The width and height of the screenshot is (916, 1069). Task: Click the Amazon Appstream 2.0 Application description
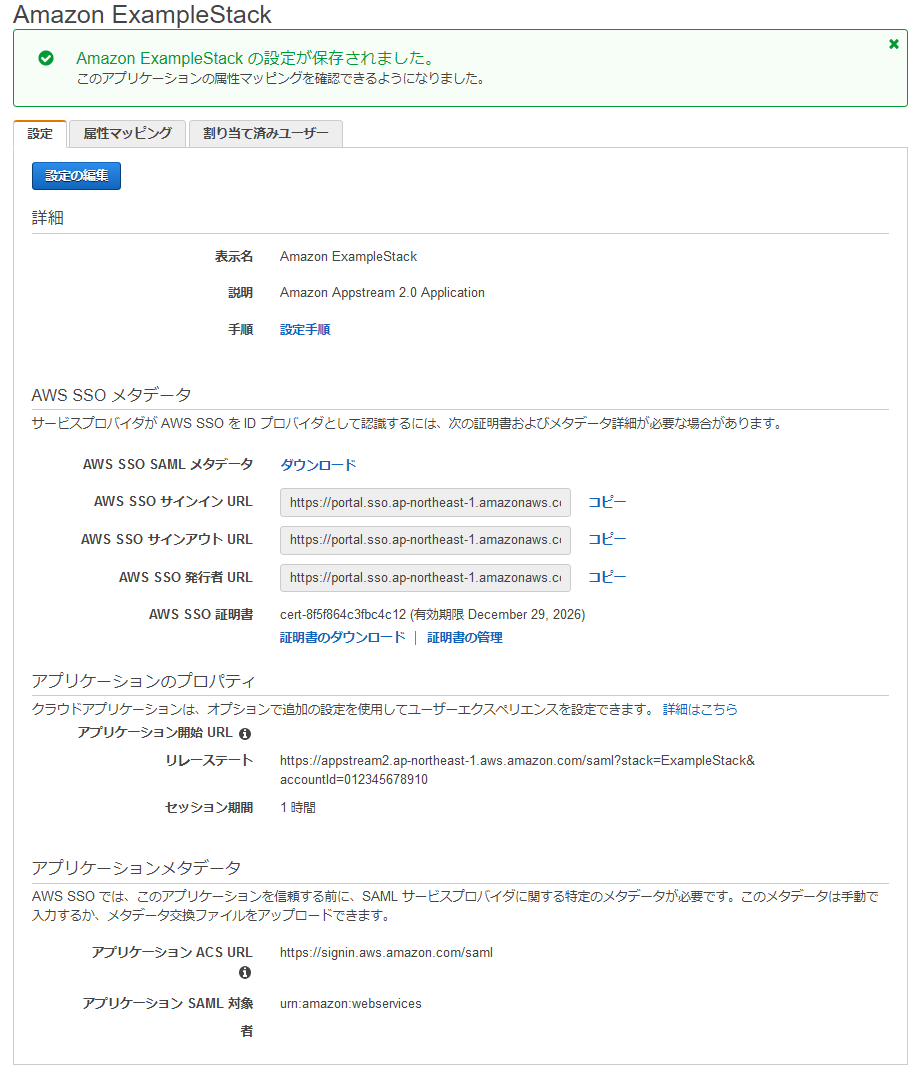(x=382, y=292)
